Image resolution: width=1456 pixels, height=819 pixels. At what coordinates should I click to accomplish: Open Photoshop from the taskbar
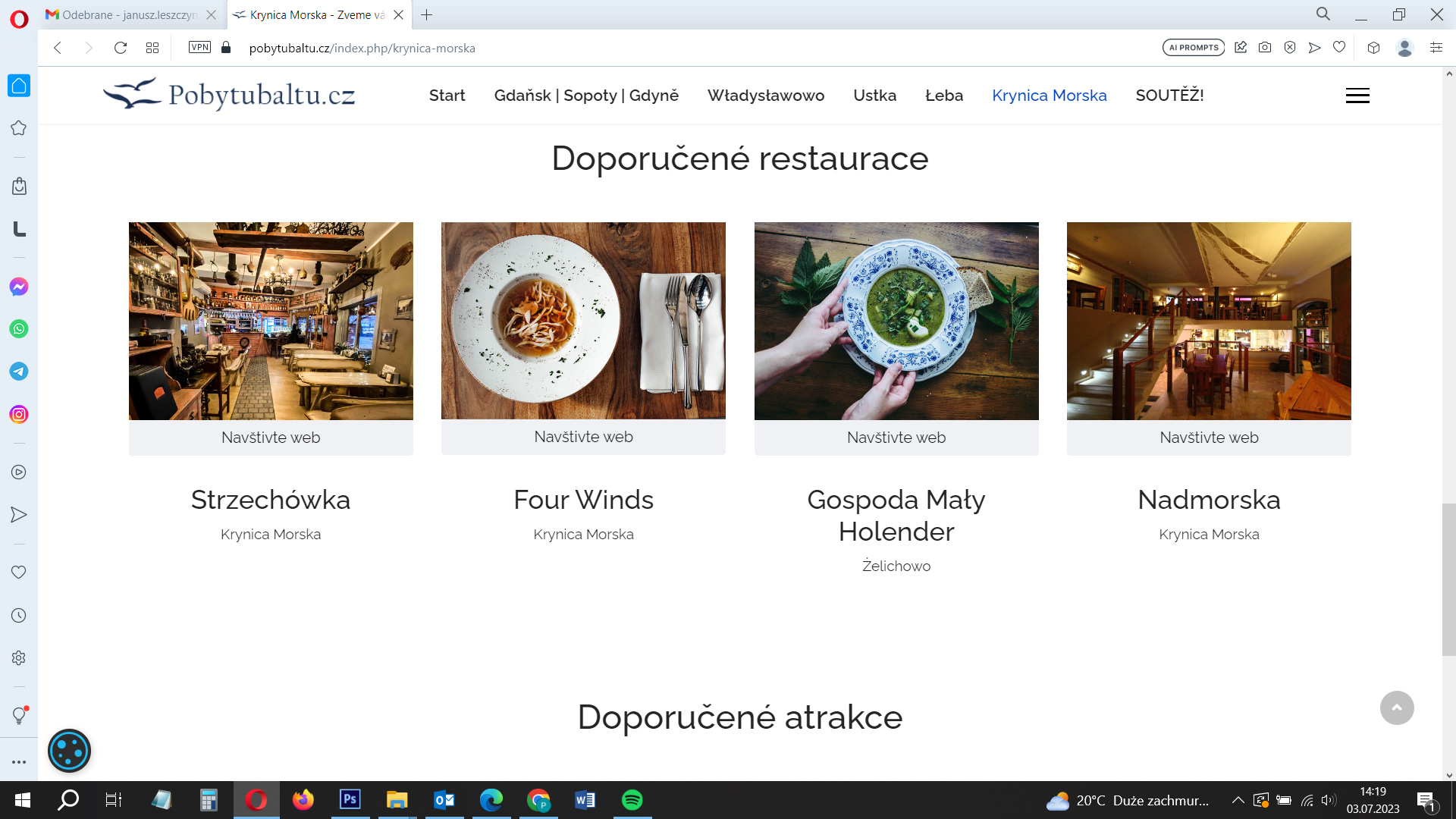click(x=350, y=799)
